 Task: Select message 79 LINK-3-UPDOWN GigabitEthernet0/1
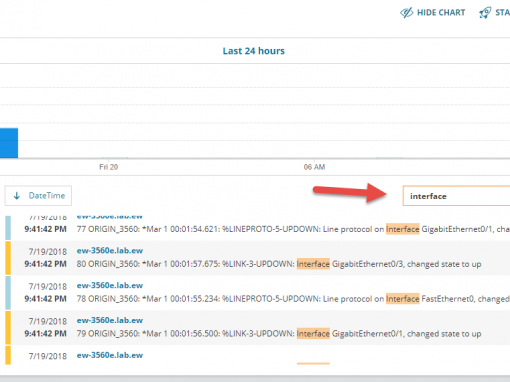tap(279, 334)
